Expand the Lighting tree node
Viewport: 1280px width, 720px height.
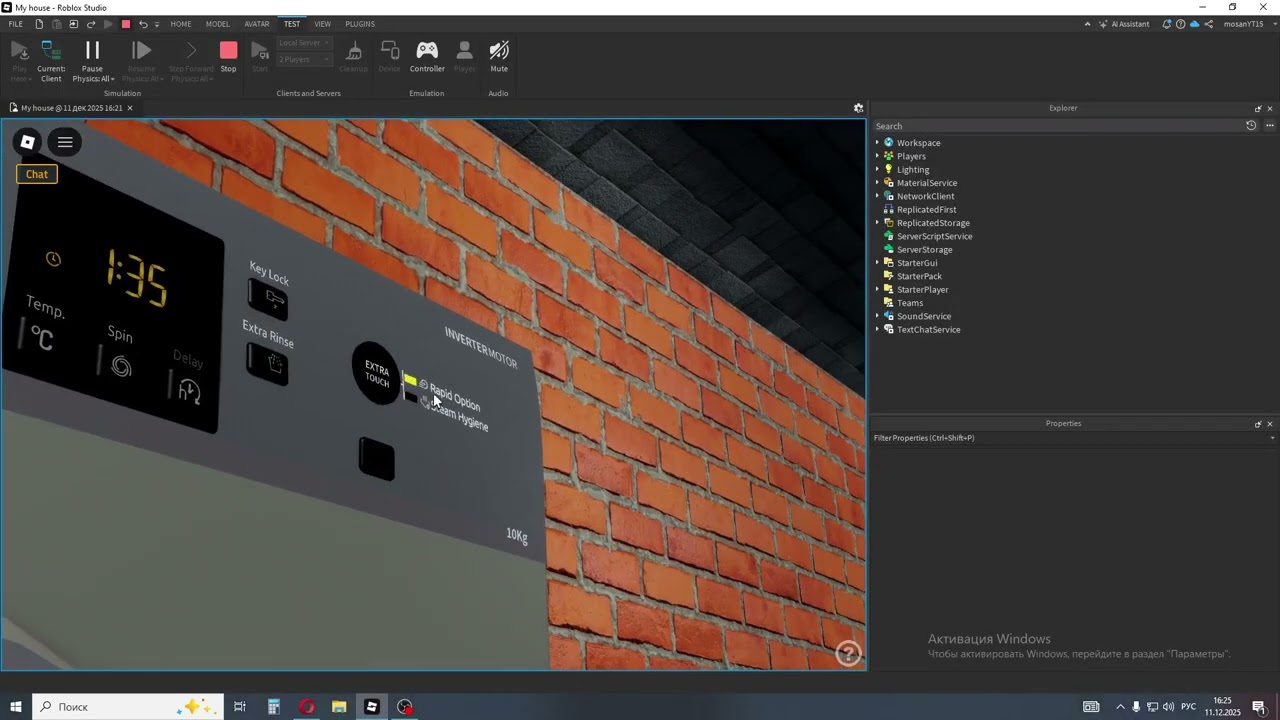pos(877,170)
